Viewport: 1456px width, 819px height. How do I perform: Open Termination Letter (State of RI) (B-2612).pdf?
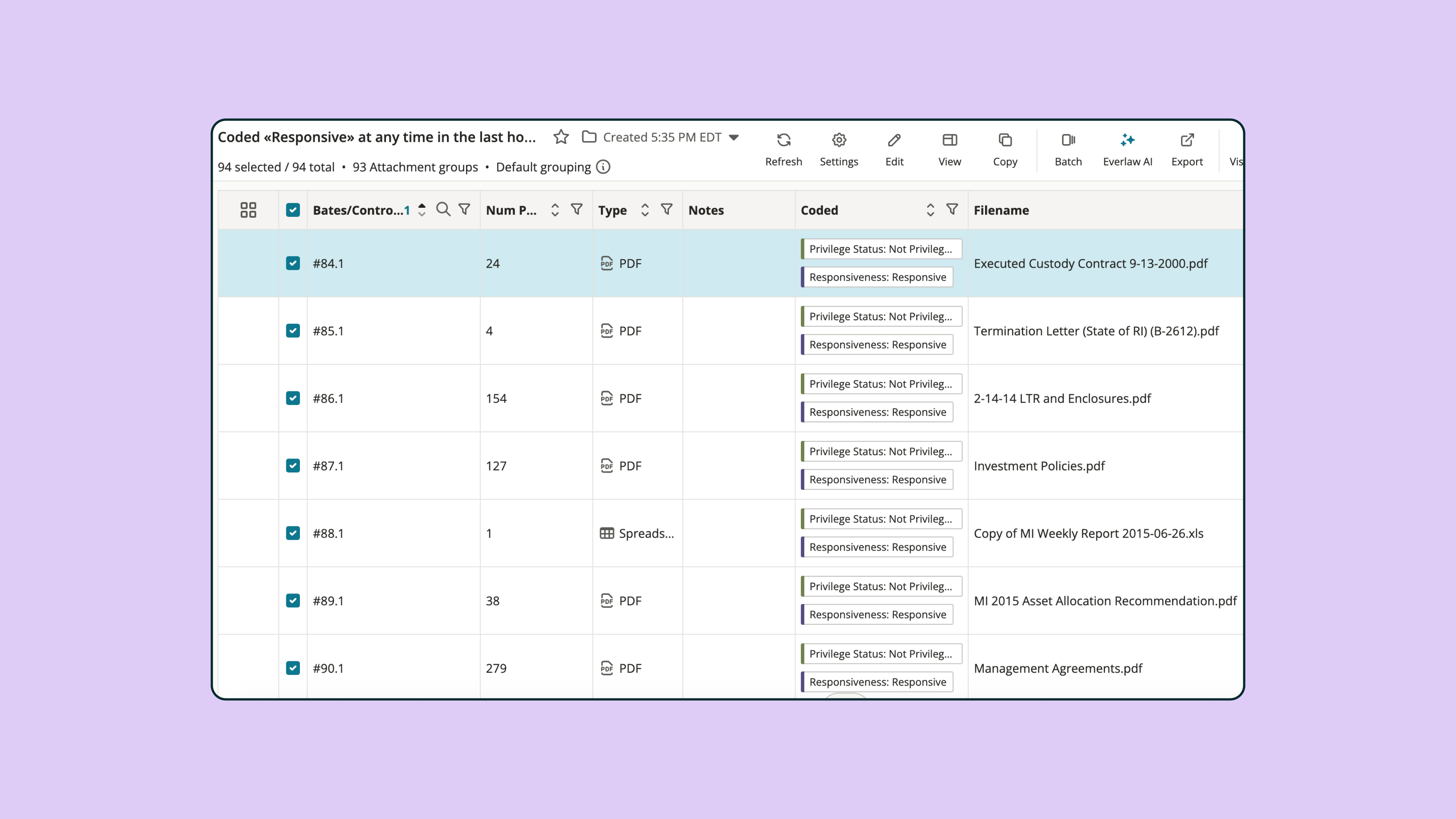coord(1096,331)
